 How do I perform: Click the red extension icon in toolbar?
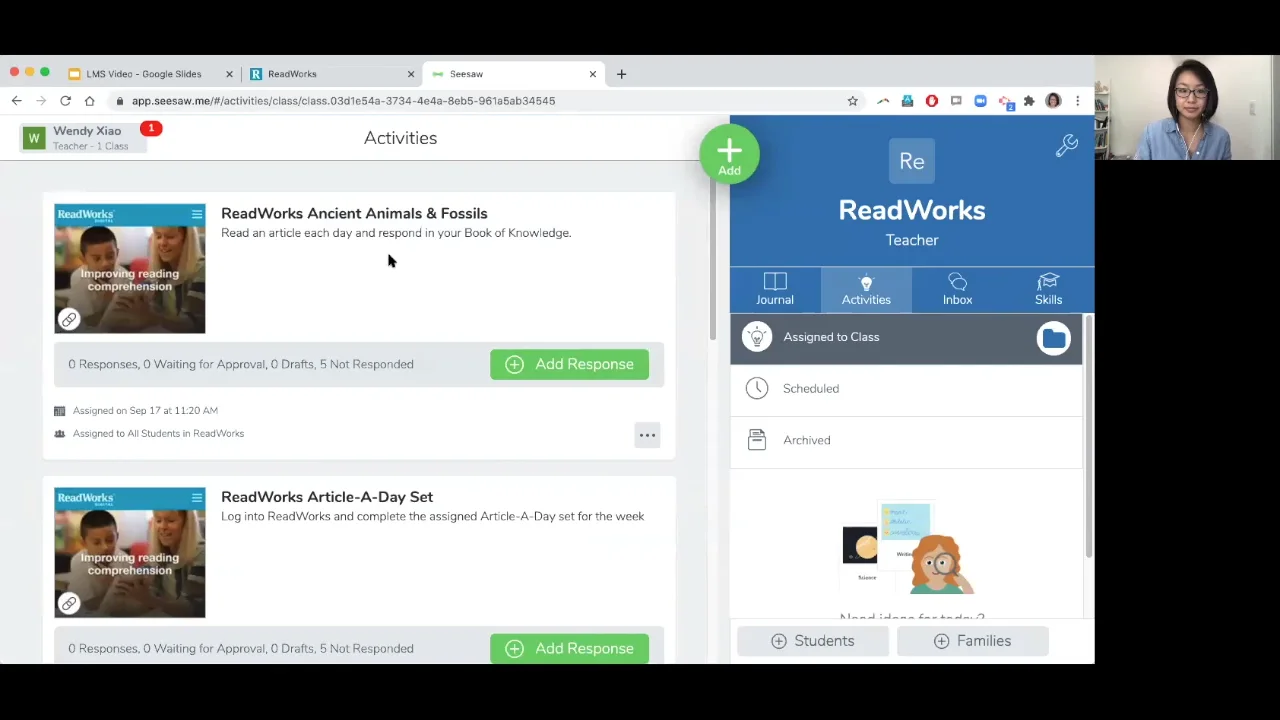(932, 101)
